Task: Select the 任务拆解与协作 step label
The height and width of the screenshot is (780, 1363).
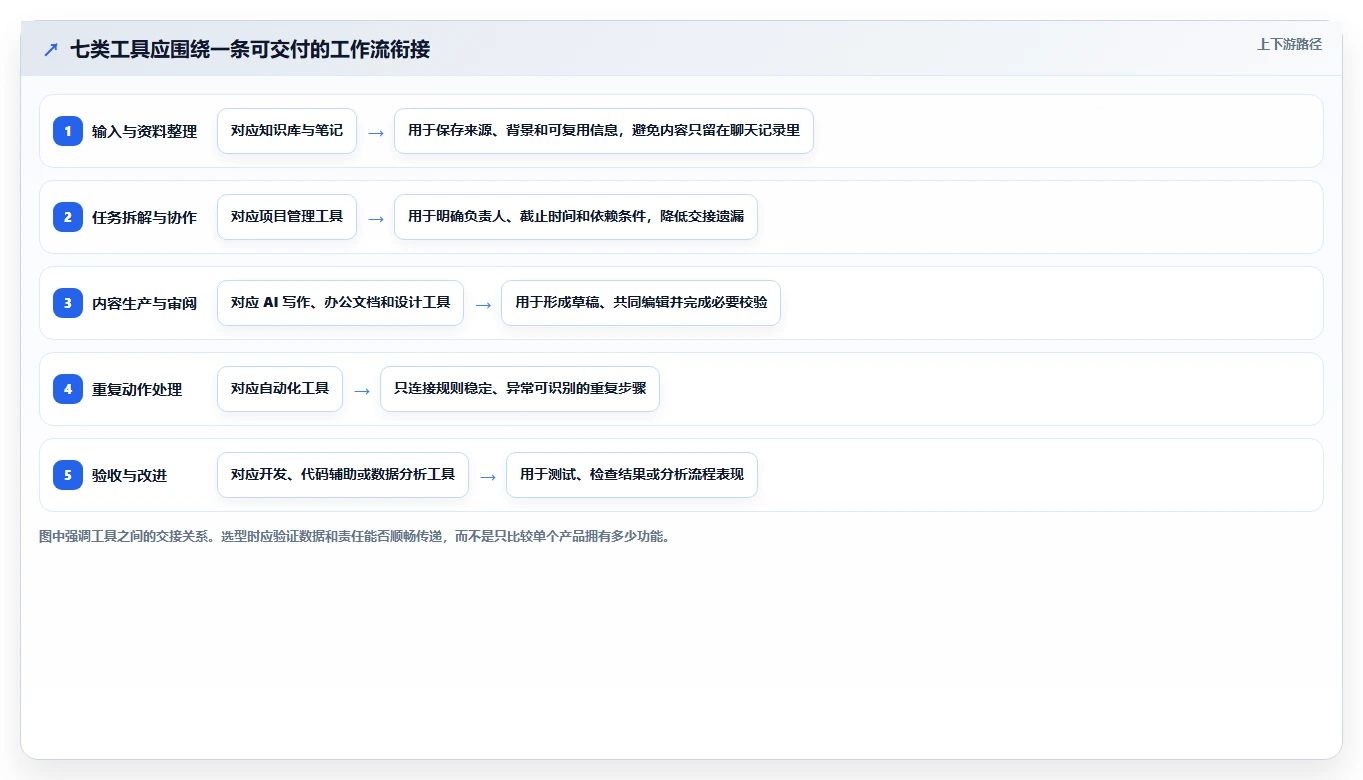Action: click(144, 217)
